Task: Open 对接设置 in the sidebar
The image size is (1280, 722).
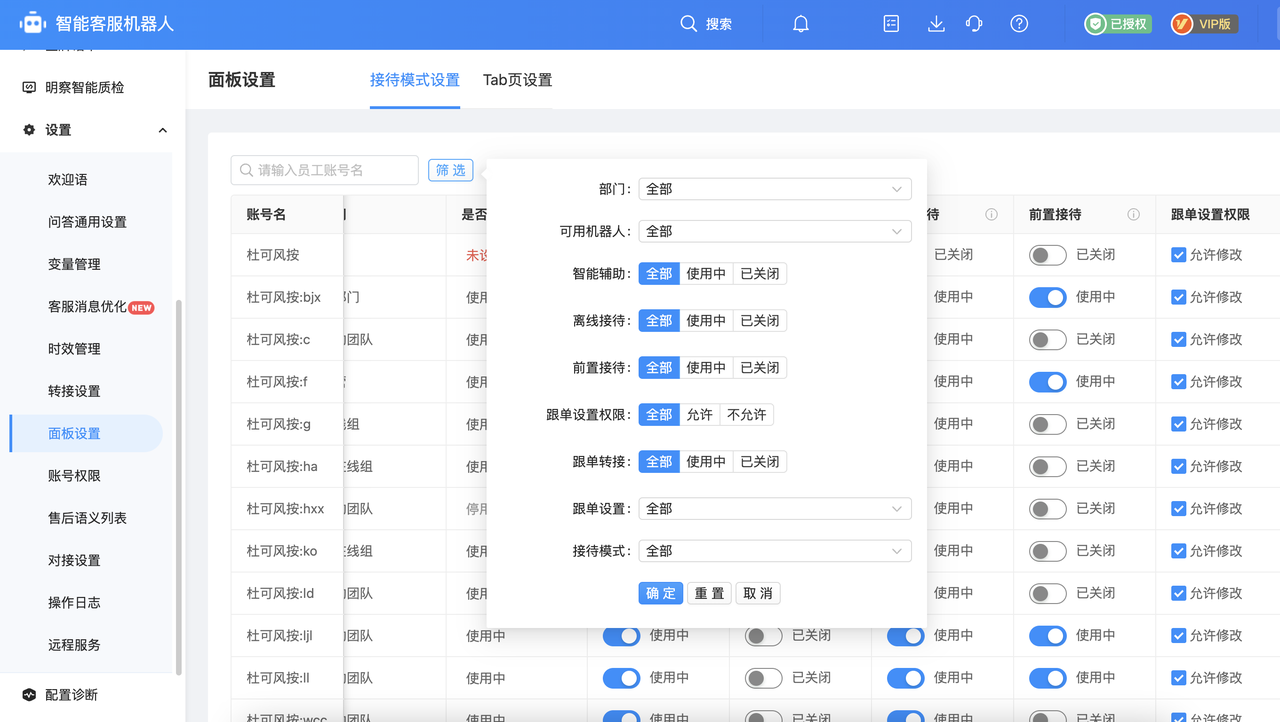Action: (x=74, y=560)
